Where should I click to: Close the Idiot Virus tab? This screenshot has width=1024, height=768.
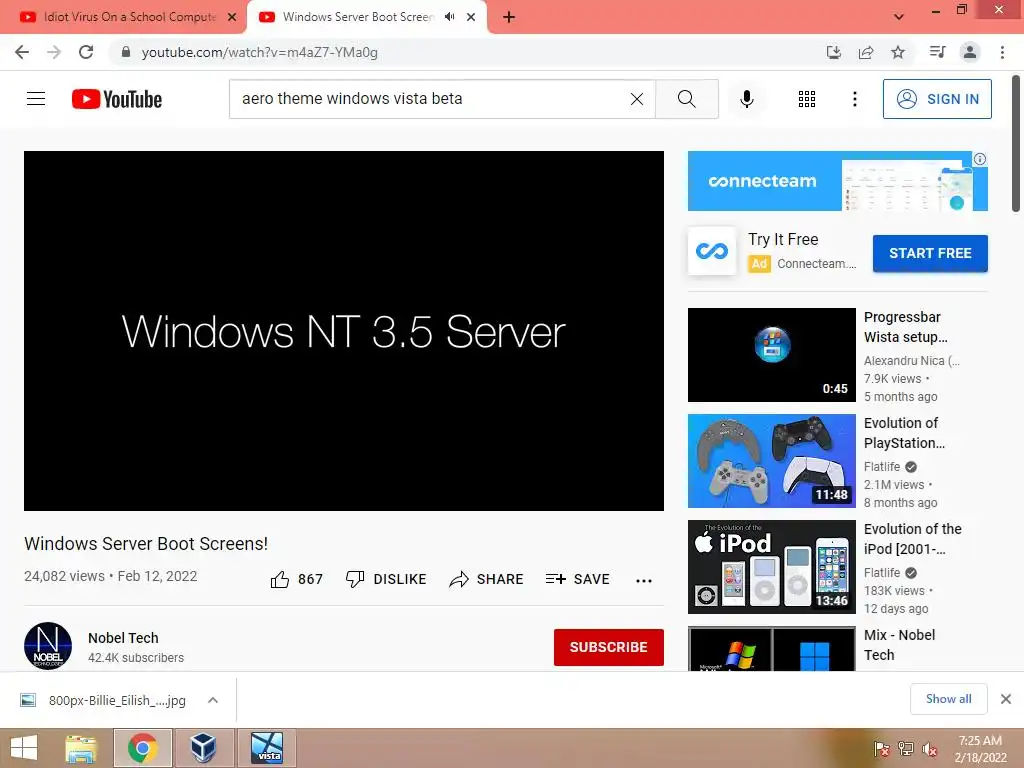[232, 17]
